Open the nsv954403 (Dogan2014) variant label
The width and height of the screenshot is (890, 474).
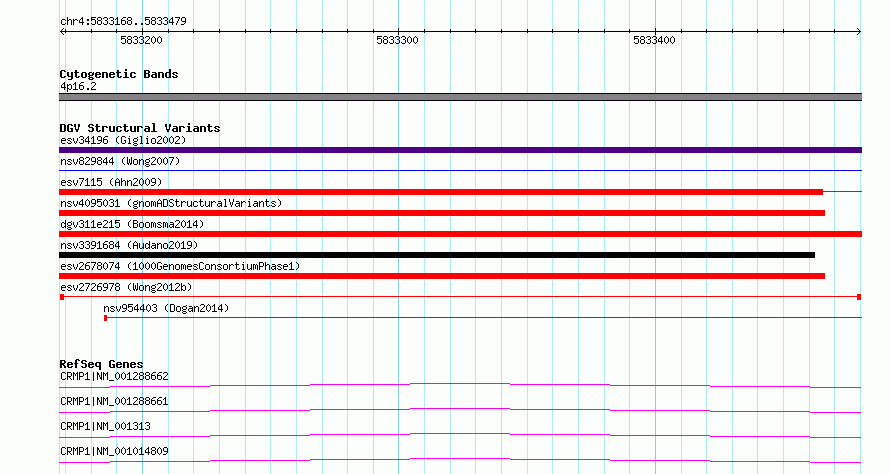click(166, 308)
